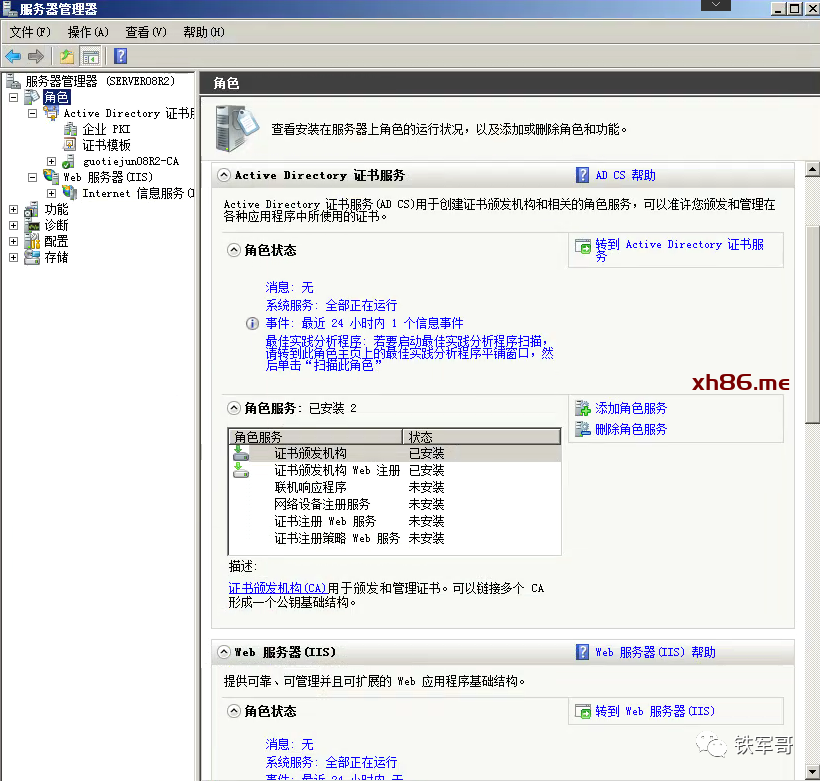Click the guotiejun08R2-CA tree icon
Screen dimensions: 820x781
click(x=69, y=162)
